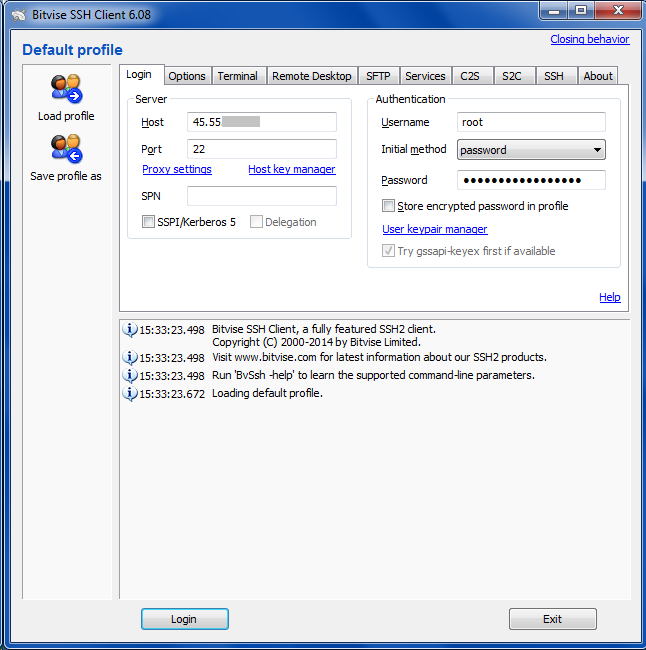Switch to the Remote Desktop tab

(x=312, y=76)
